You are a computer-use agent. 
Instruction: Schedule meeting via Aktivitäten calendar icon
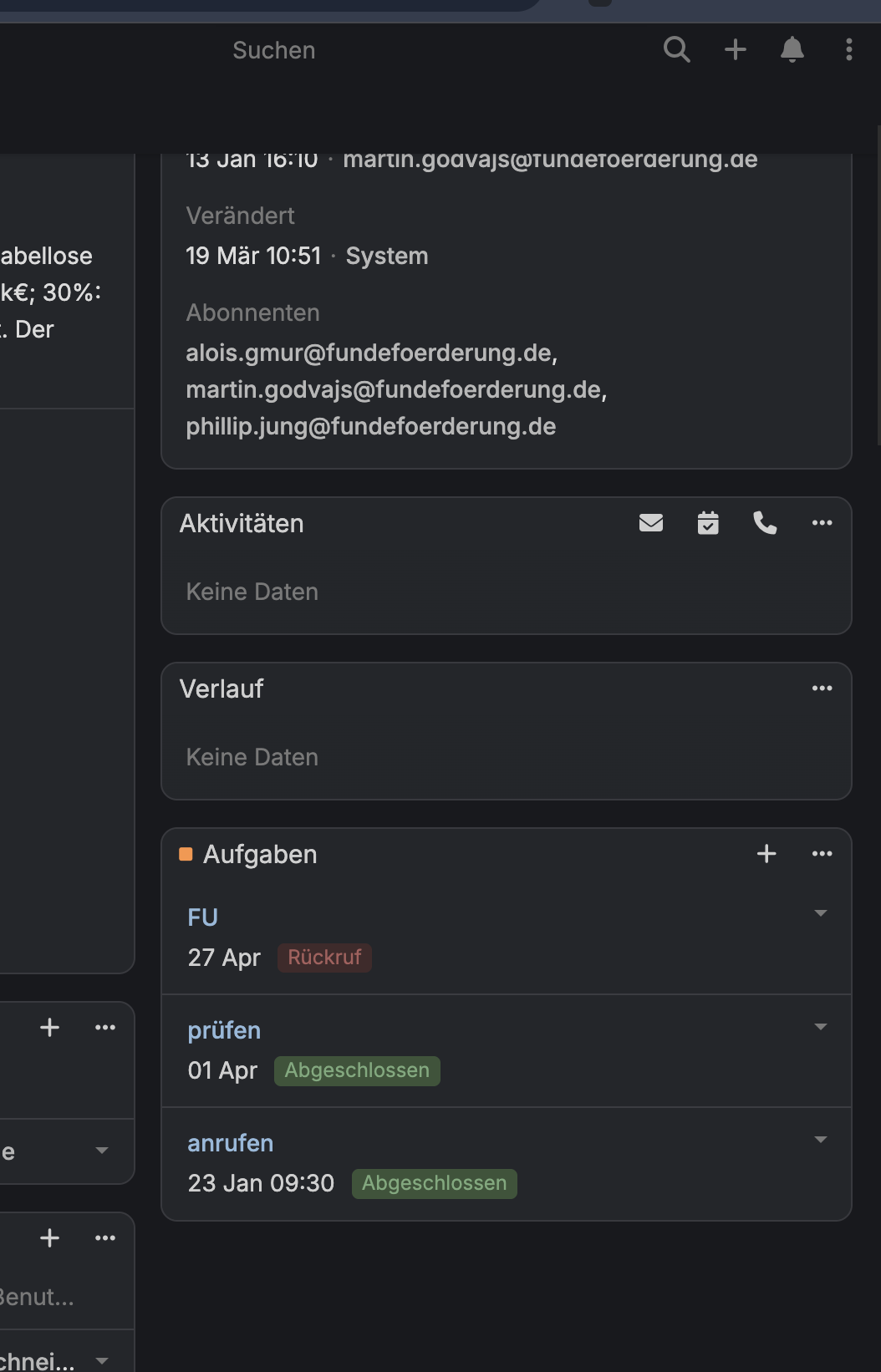708,523
